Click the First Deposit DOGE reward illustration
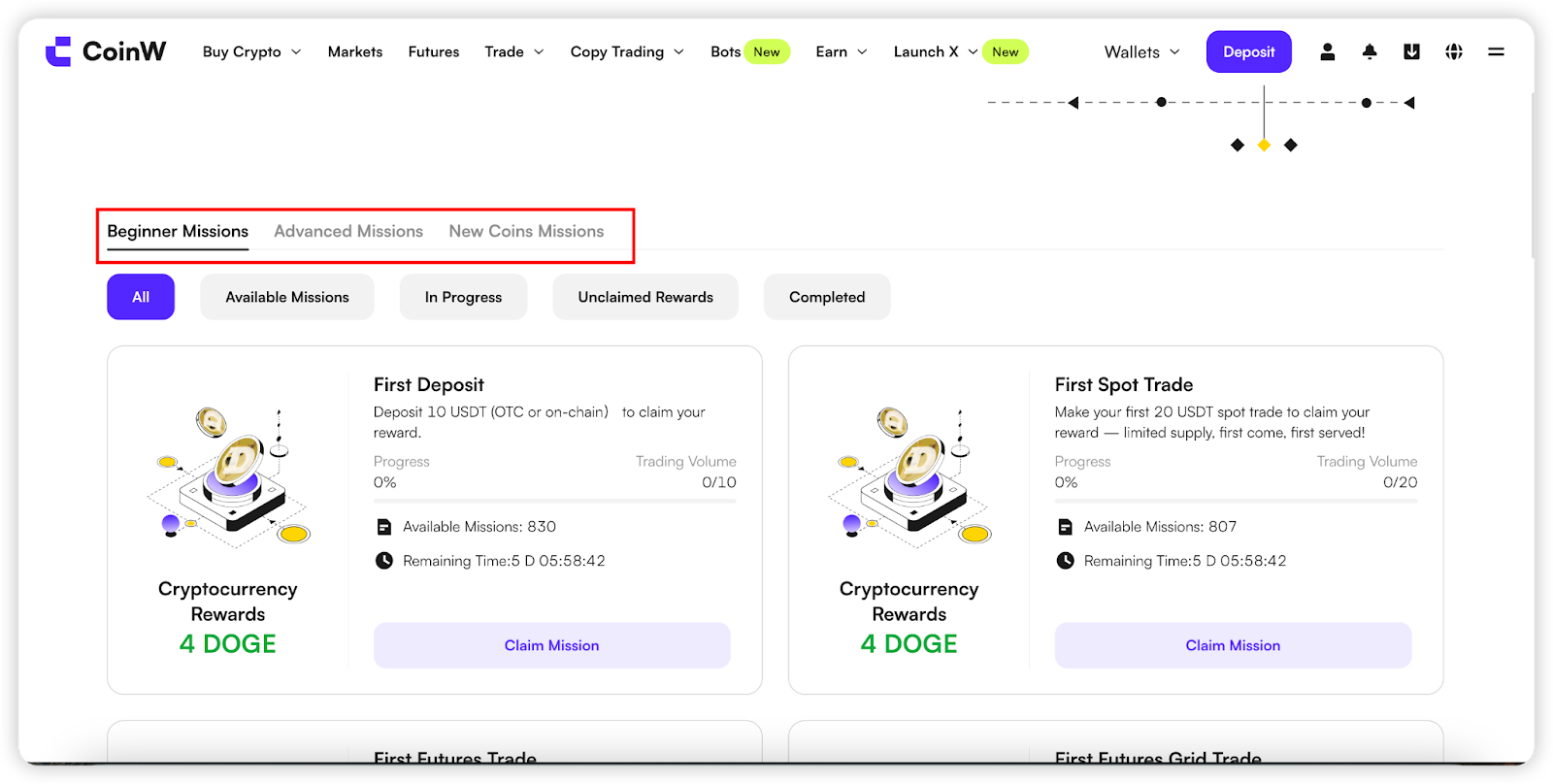 tap(229, 475)
